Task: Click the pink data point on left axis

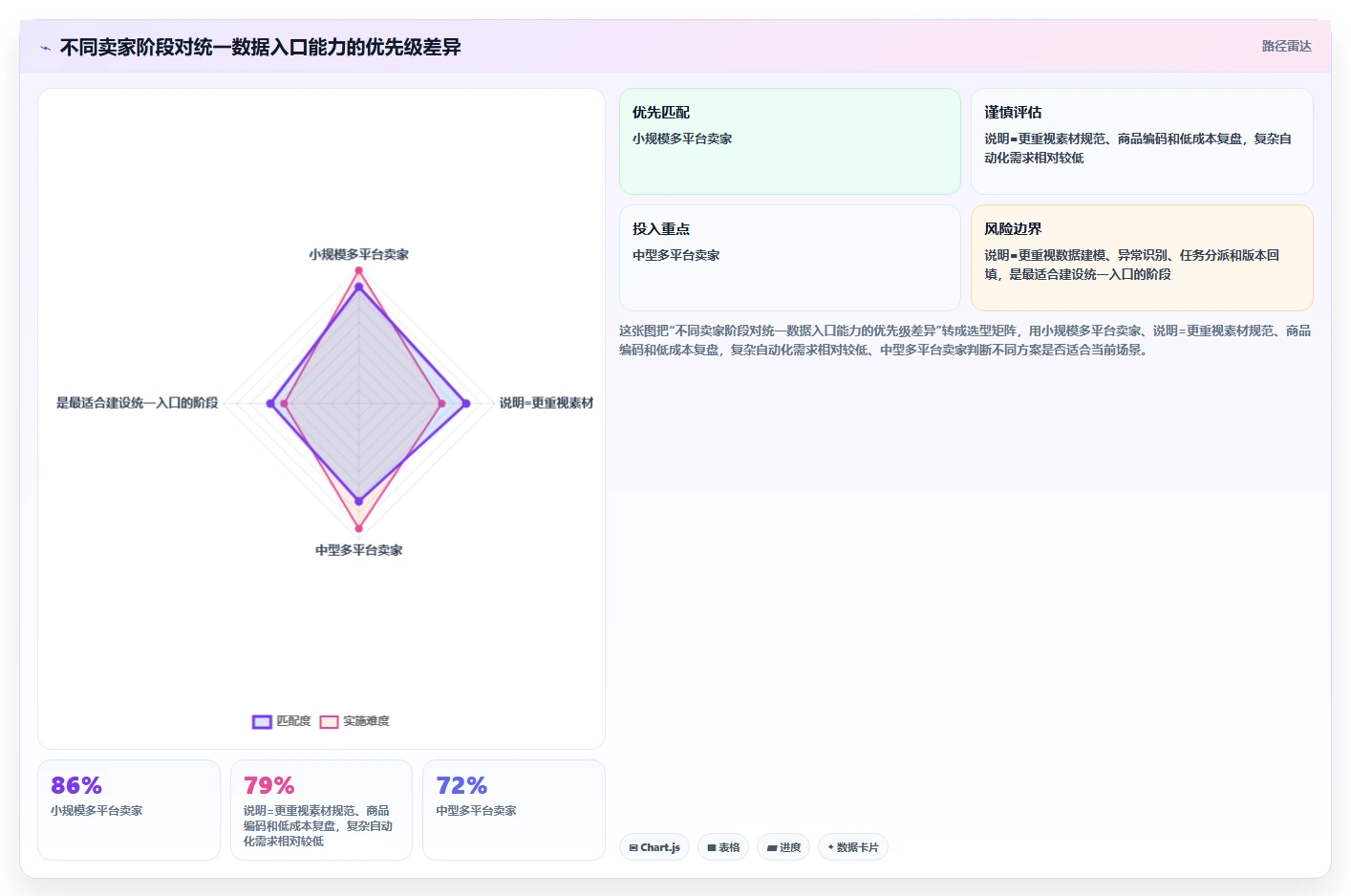Action: click(x=284, y=404)
